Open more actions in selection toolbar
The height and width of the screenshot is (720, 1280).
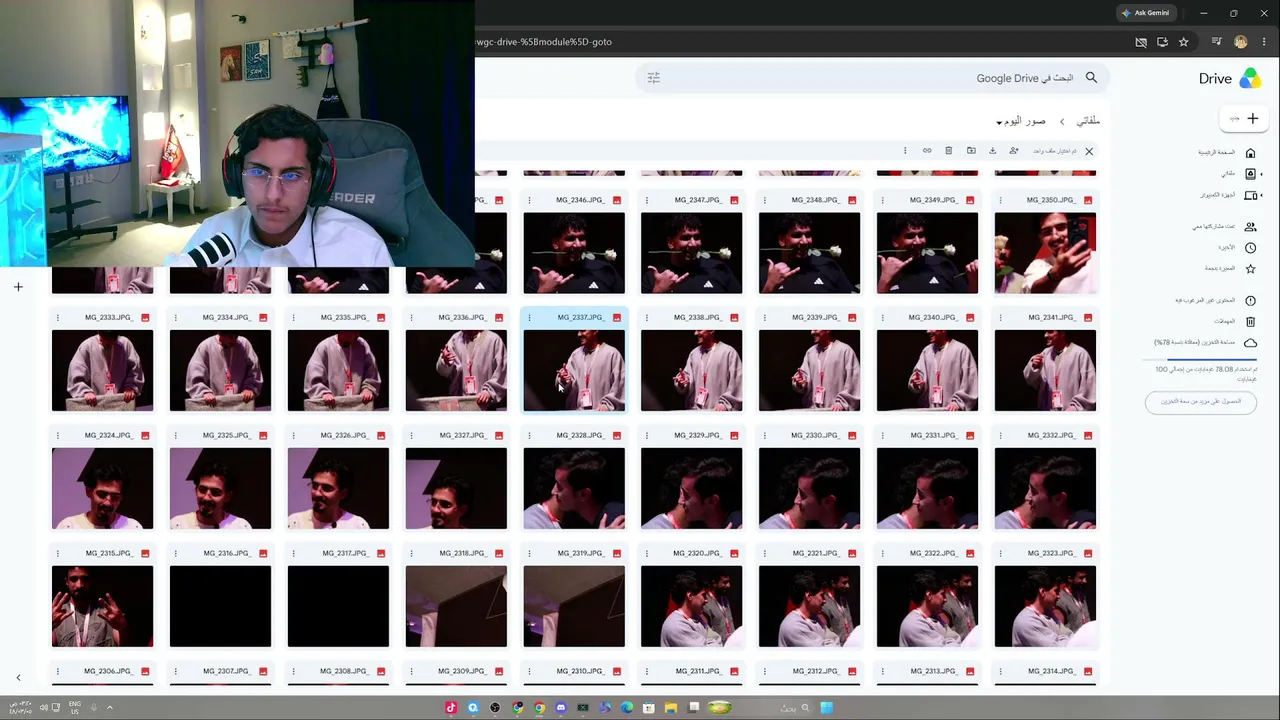(905, 151)
